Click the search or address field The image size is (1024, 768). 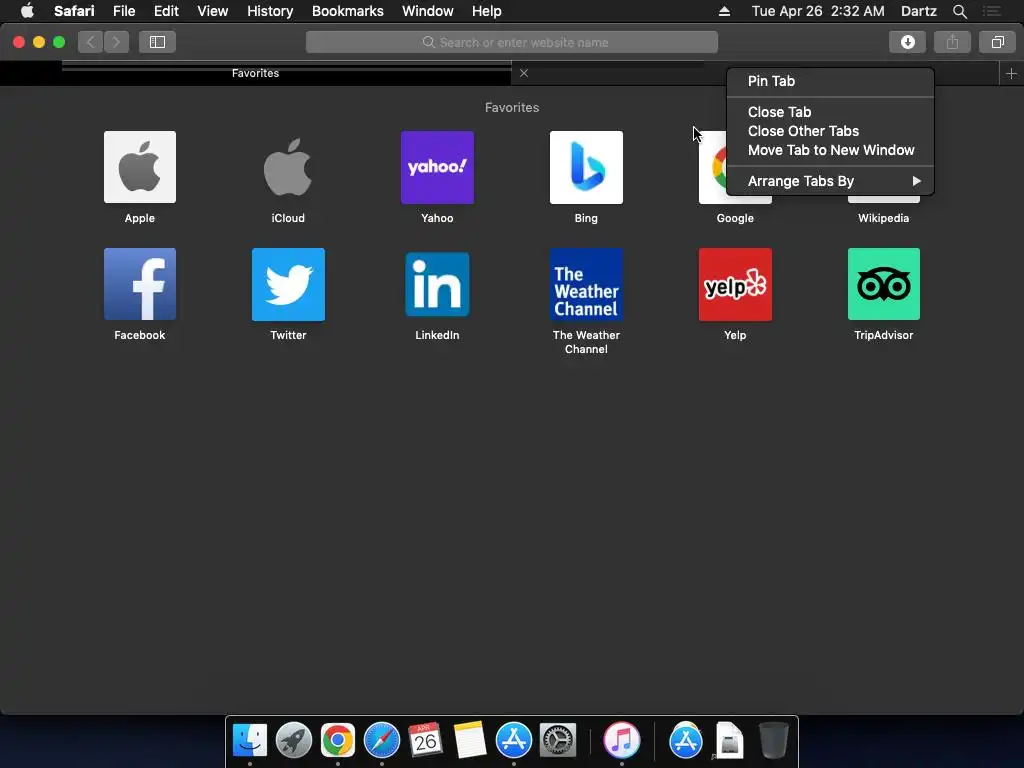coord(512,42)
